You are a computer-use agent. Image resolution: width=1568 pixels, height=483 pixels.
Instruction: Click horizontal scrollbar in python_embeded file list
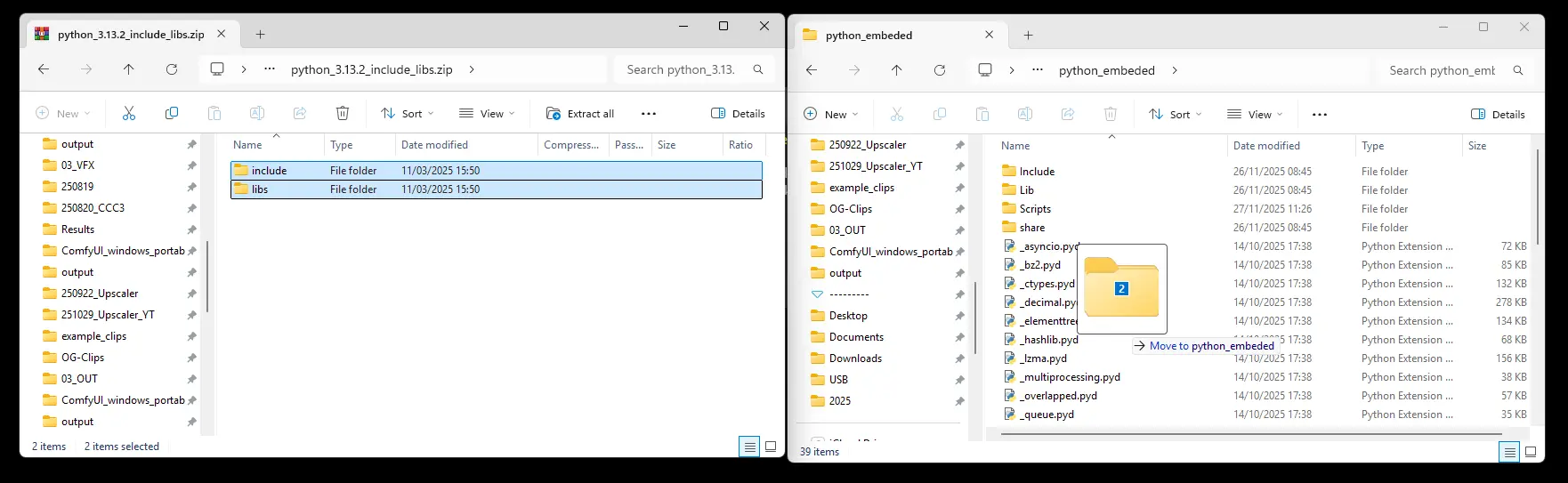(1250, 434)
